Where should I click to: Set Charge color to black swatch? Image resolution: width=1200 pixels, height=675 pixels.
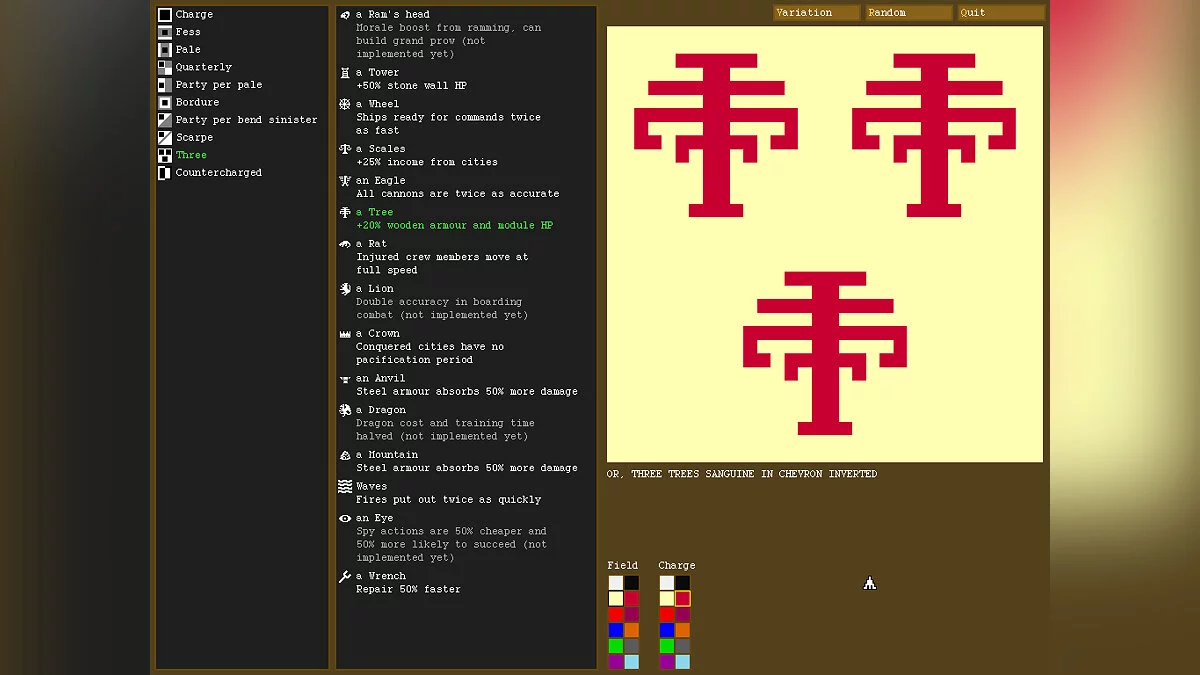coord(682,583)
